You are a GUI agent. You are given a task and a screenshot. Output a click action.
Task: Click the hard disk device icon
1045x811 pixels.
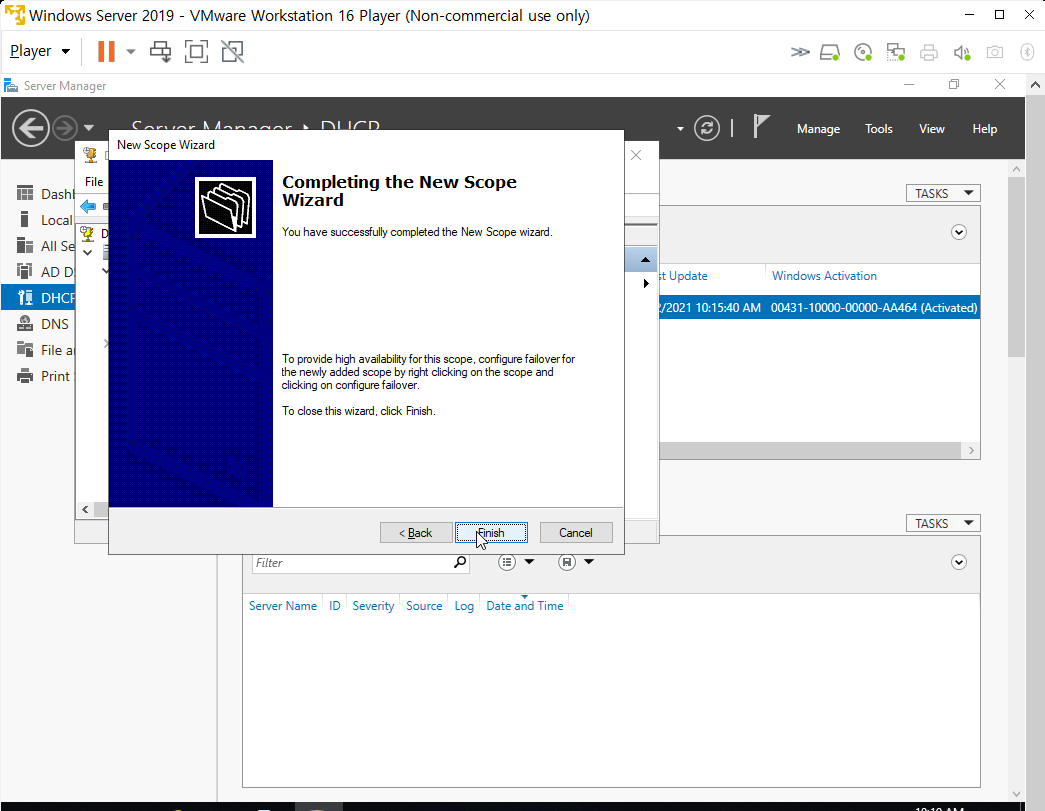(x=830, y=52)
